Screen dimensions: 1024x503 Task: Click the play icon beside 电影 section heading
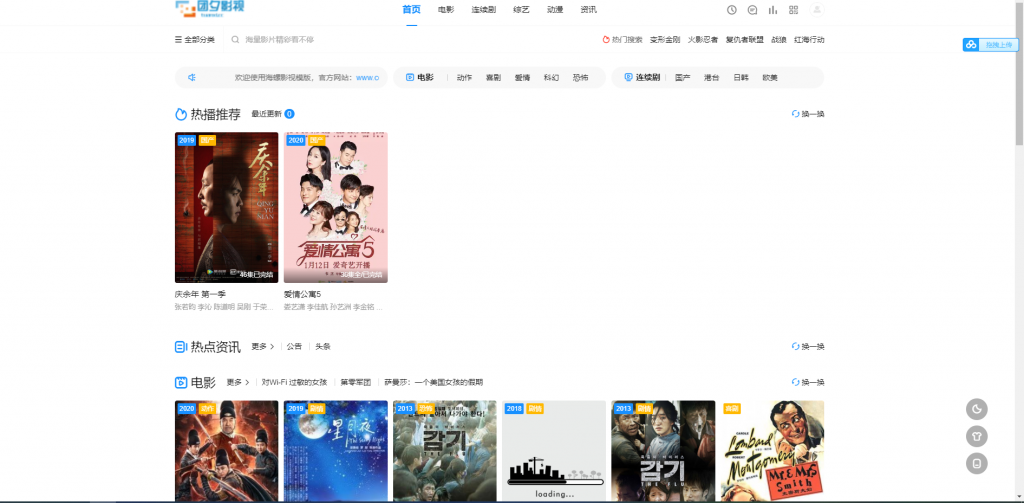181,383
